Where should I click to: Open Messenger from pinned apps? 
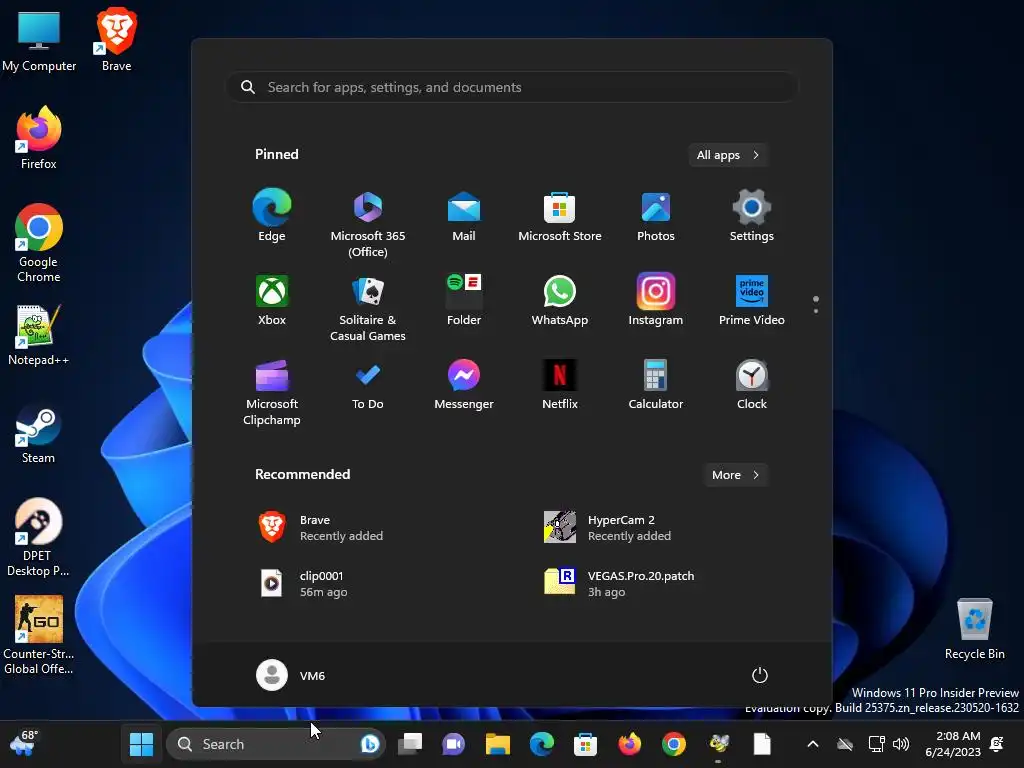[464, 384]
